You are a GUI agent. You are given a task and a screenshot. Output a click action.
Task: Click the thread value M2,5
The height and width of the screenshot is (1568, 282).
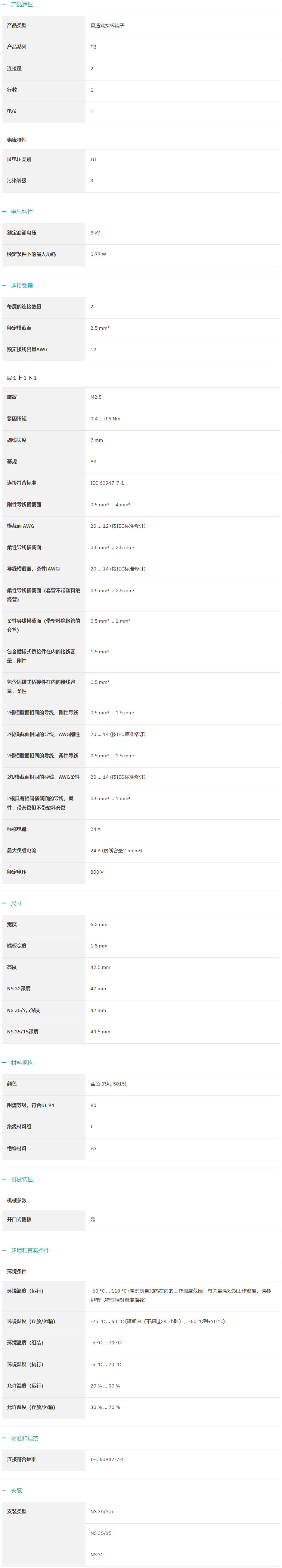pos(96,397)
